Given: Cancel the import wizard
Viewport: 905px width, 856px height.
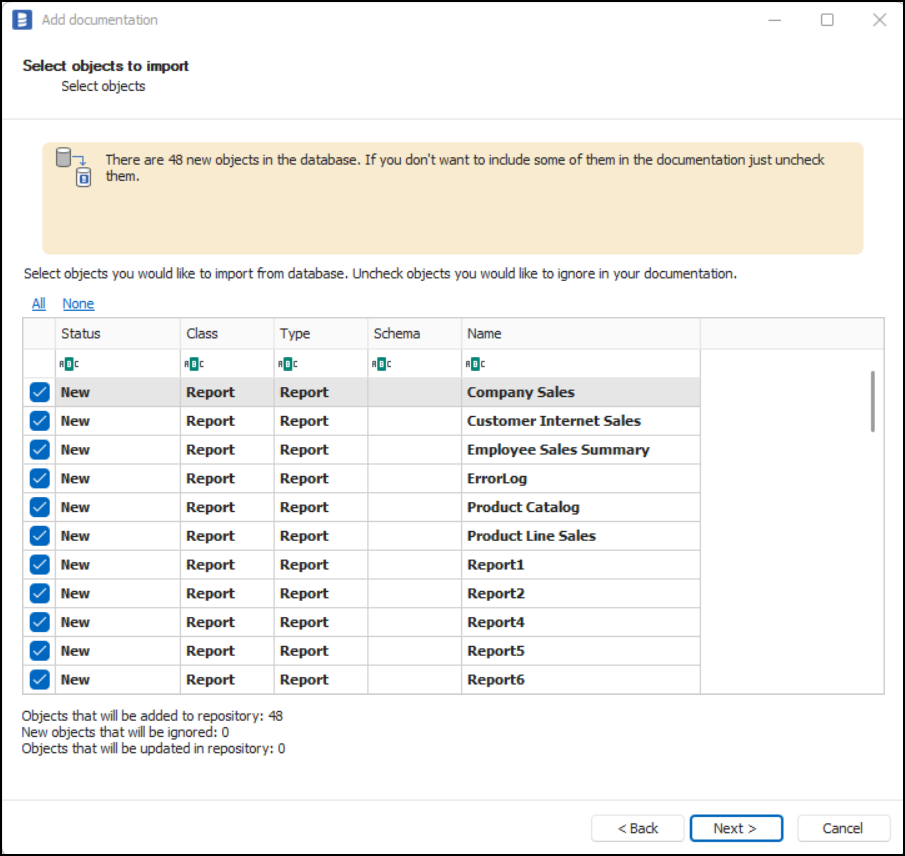Looking at the screenshot, I should (x=843, y=828).
